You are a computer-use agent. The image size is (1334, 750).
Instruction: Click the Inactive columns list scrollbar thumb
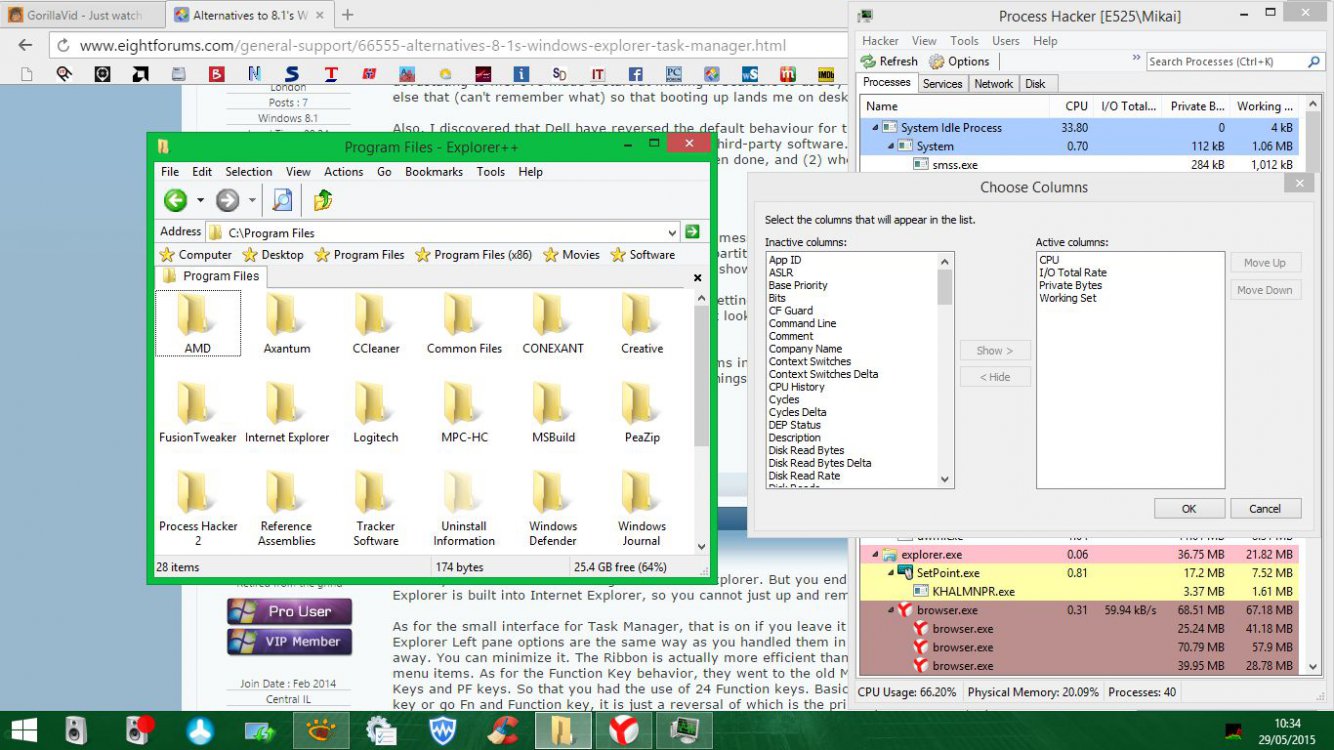(945, 287)
